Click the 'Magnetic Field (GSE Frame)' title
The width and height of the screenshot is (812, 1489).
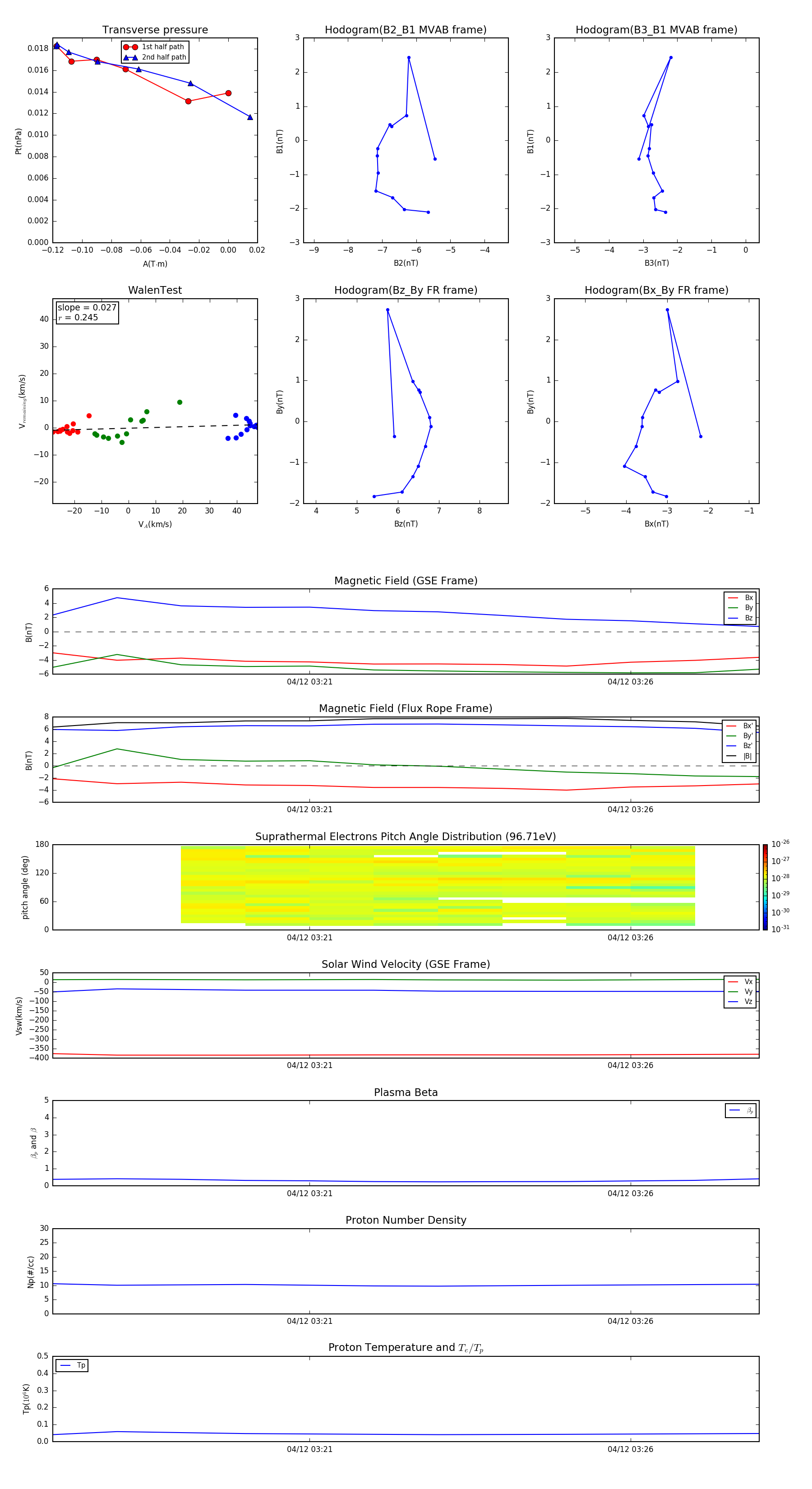coord(406,581)
